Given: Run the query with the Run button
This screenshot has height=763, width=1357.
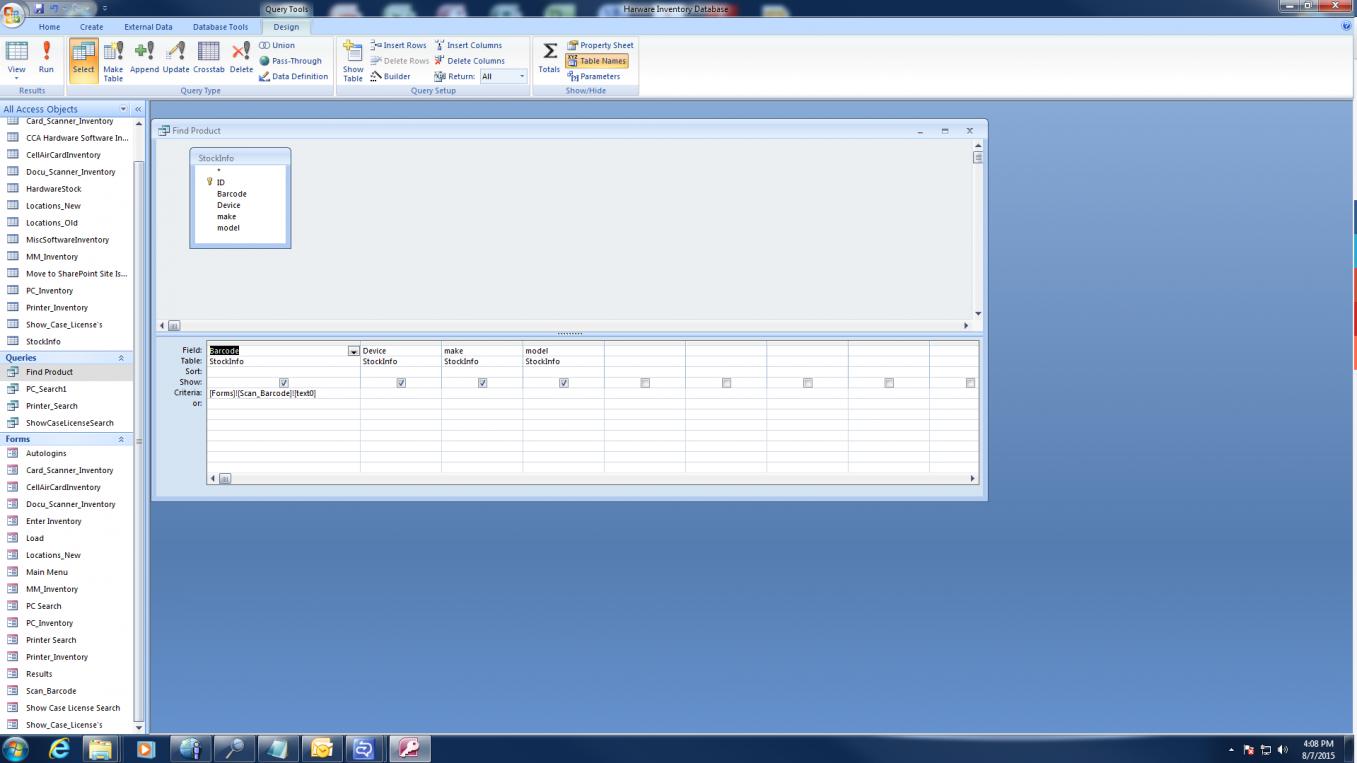Looking at the screenshot, I should pos(46,58).
